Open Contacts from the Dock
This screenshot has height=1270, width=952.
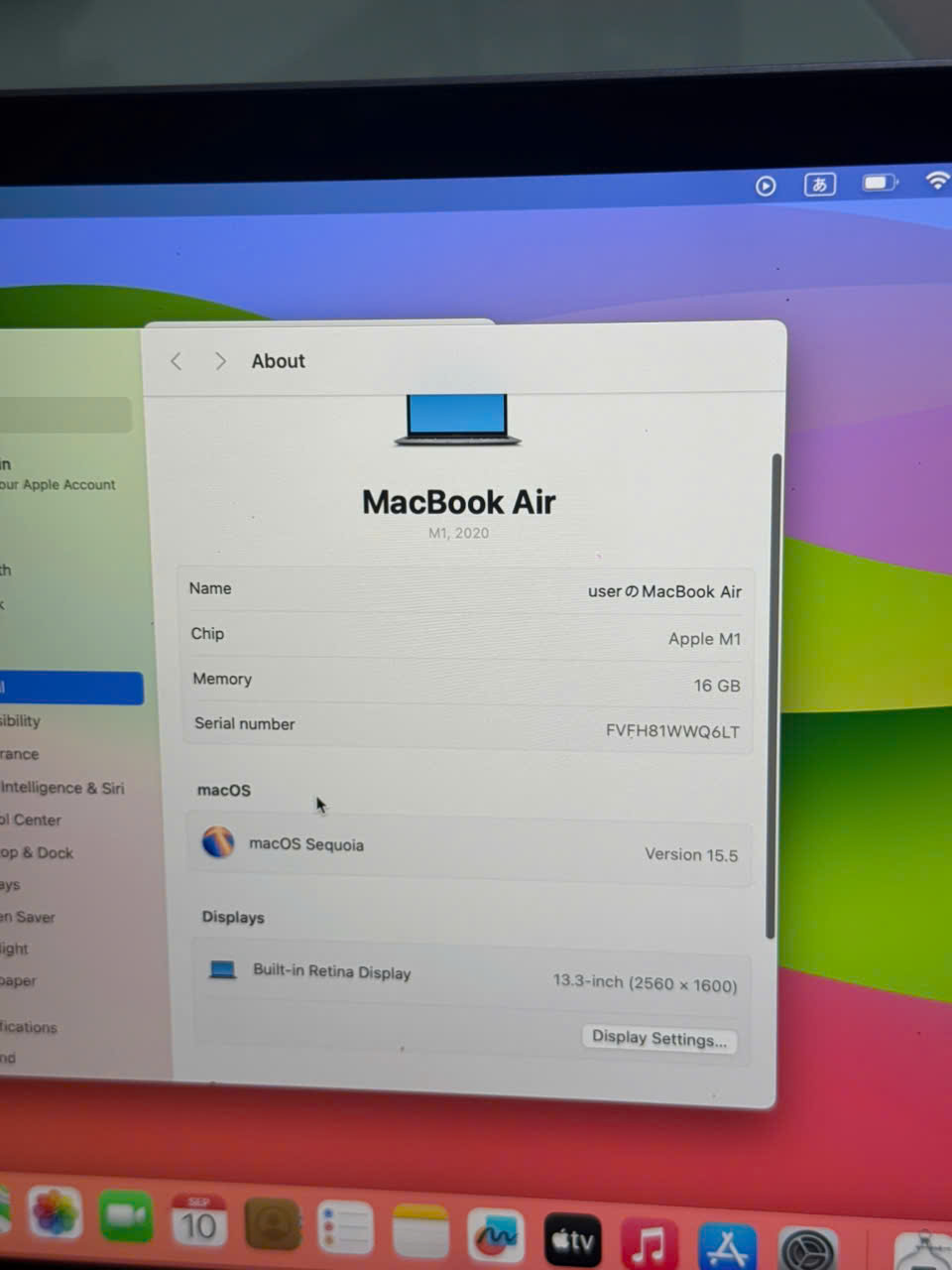click(272, 1225)
